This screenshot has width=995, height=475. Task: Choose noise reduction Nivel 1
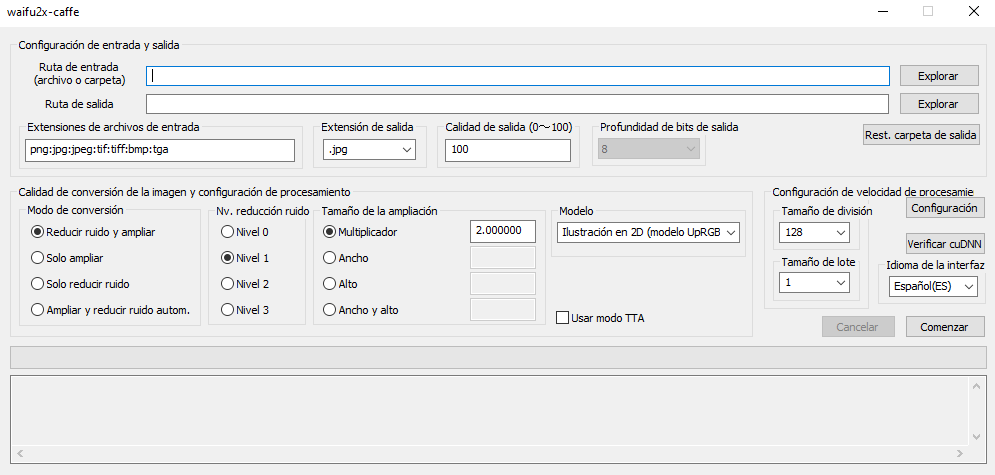click(x=244, y=258)
